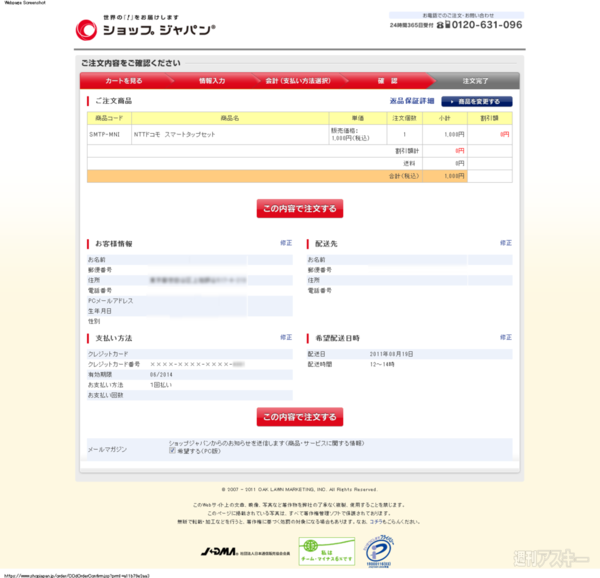The width and height of the screenshot is (600, 578).
Task: Click the ご注文内容をご確認ください heading
Action: point(130,63)
